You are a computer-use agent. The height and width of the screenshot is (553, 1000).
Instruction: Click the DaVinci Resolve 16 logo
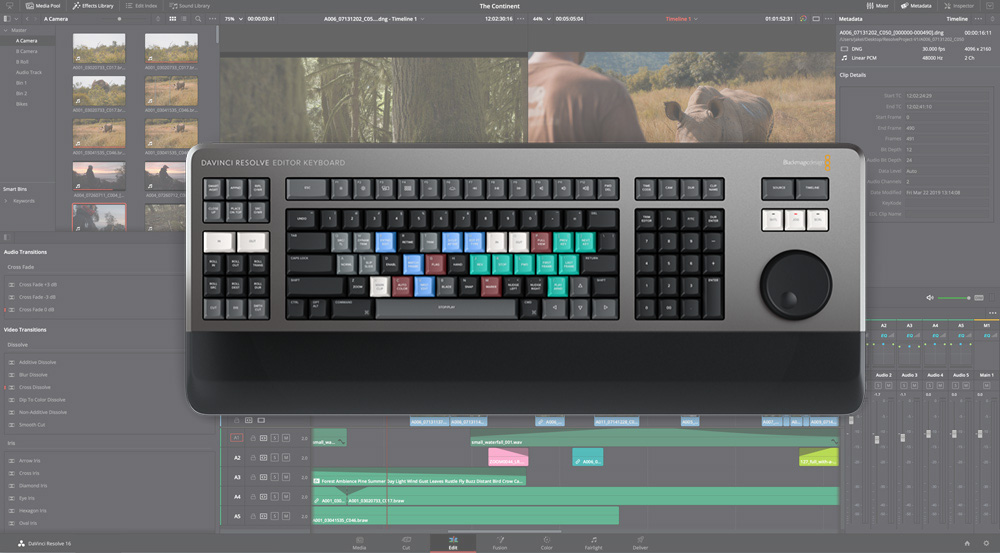pyautogui.click(x=21, y=543)
